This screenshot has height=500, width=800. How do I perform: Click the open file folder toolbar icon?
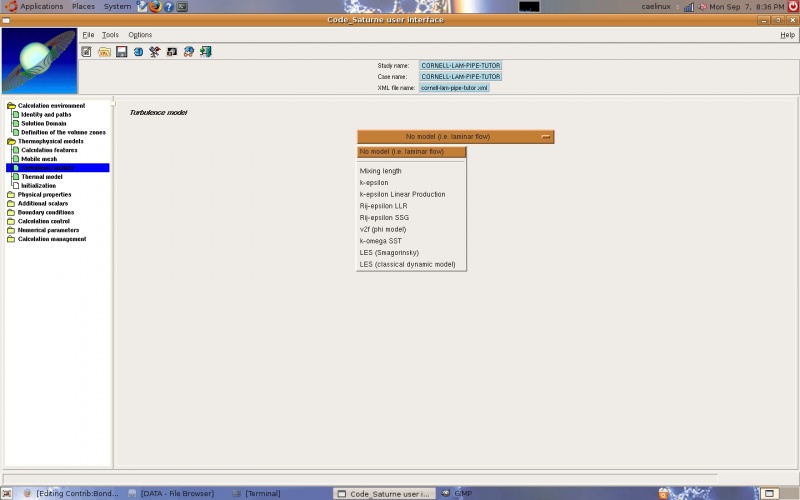[x=104, y=52]
